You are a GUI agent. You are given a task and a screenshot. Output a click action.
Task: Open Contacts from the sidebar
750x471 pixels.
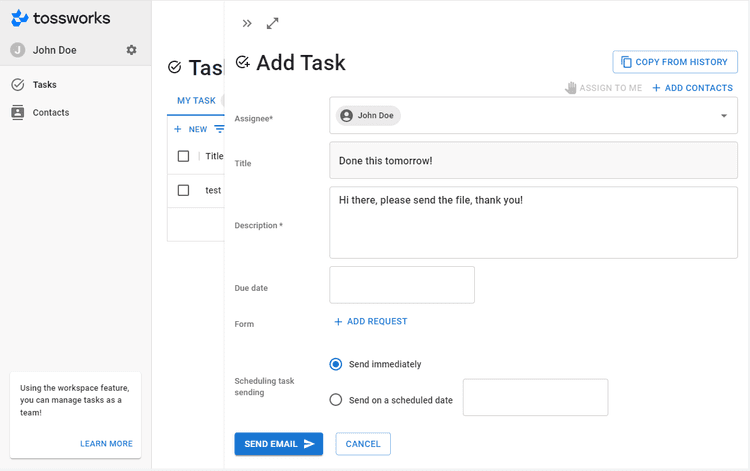(50, 112)
